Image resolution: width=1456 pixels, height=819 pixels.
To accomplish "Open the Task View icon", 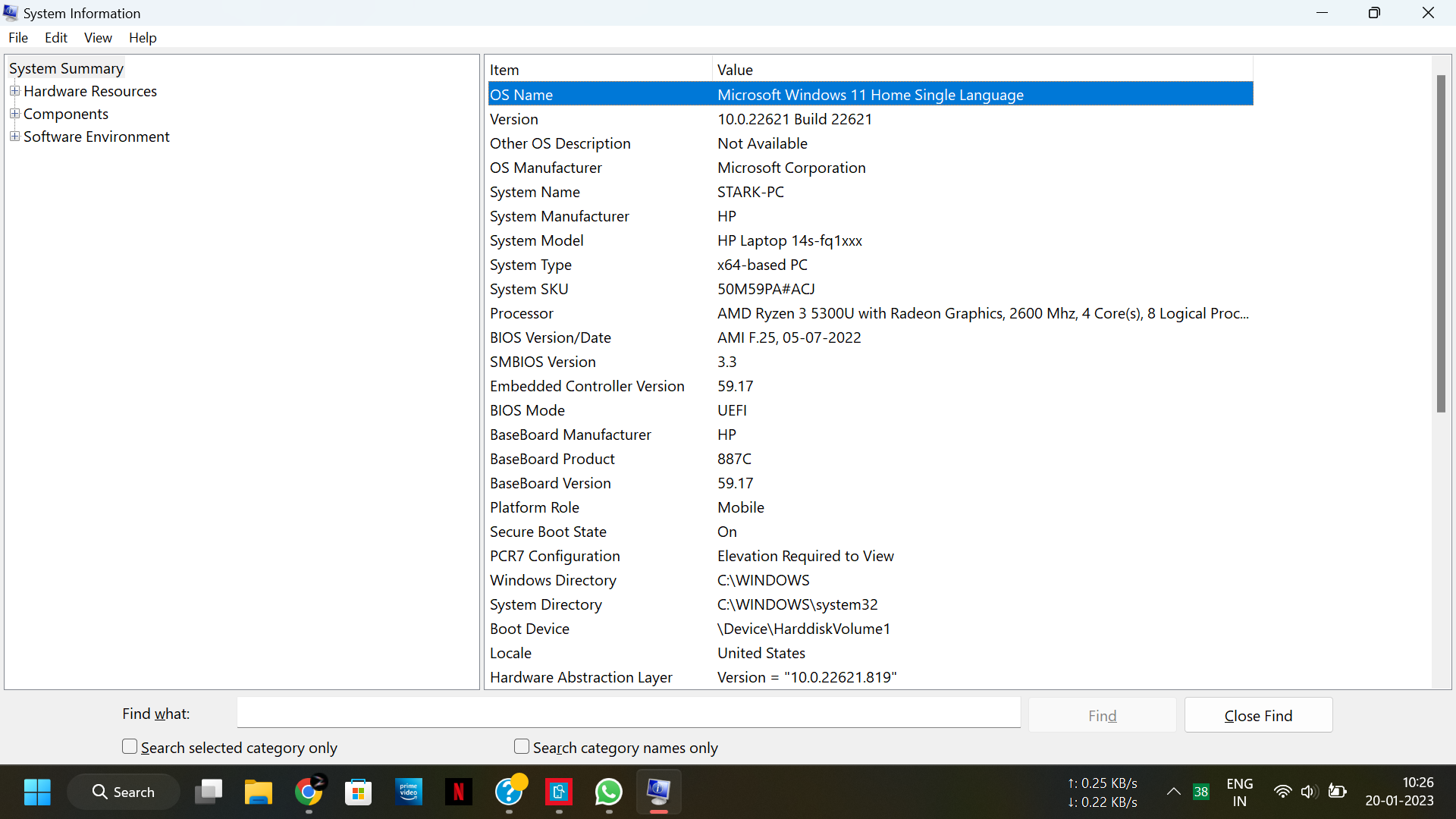I will pos(208,792).
